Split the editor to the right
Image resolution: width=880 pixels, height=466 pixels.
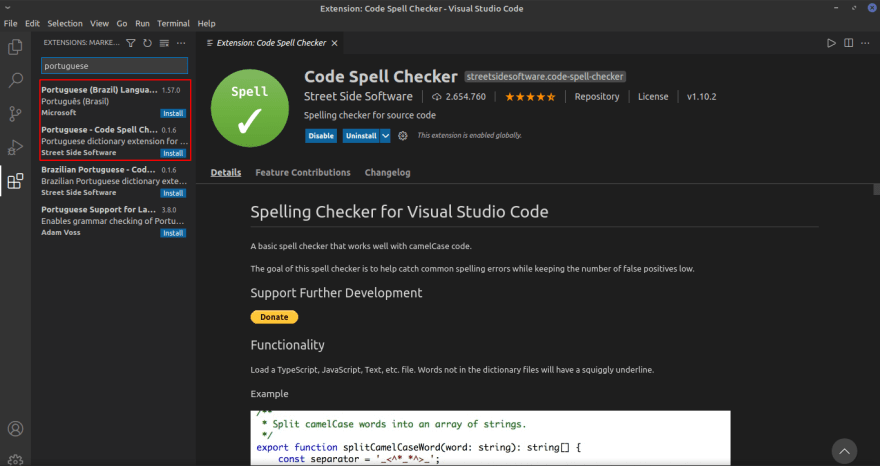tap(848, 43)
